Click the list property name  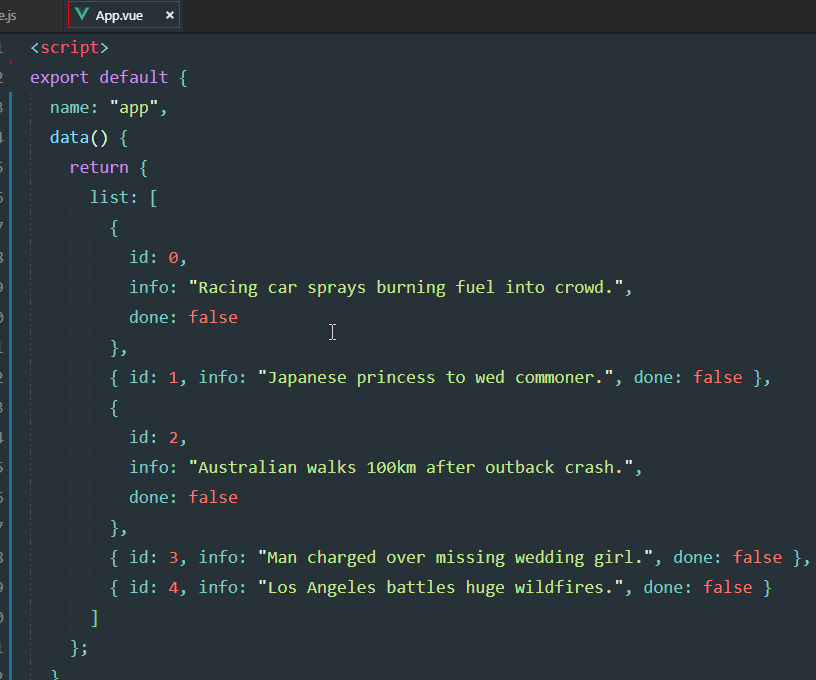click(109, 197)
